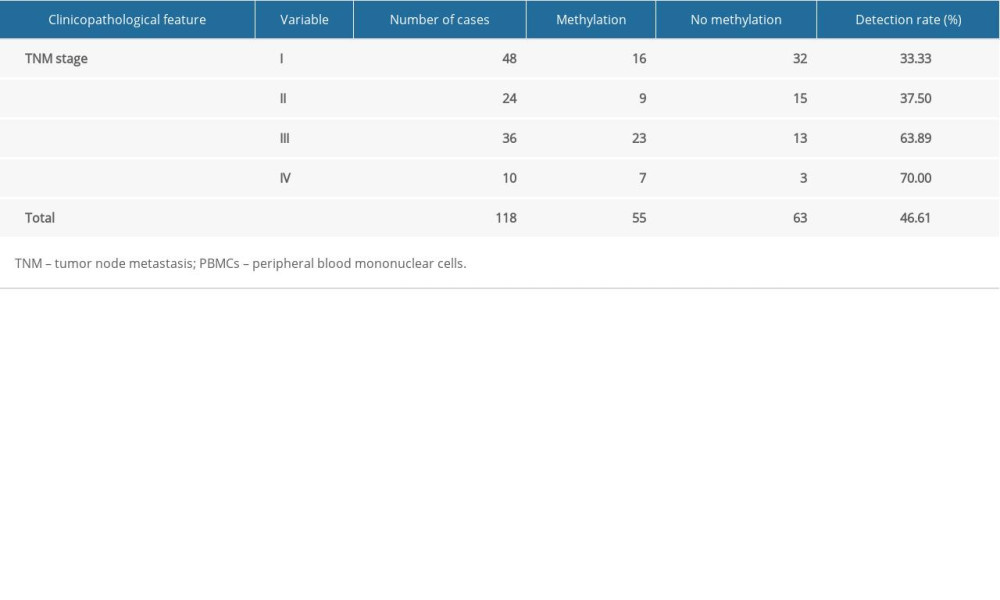This screenshot has height=600, width=1000.
Task: Select the 118 total cases cell
Action: [506, 217]
